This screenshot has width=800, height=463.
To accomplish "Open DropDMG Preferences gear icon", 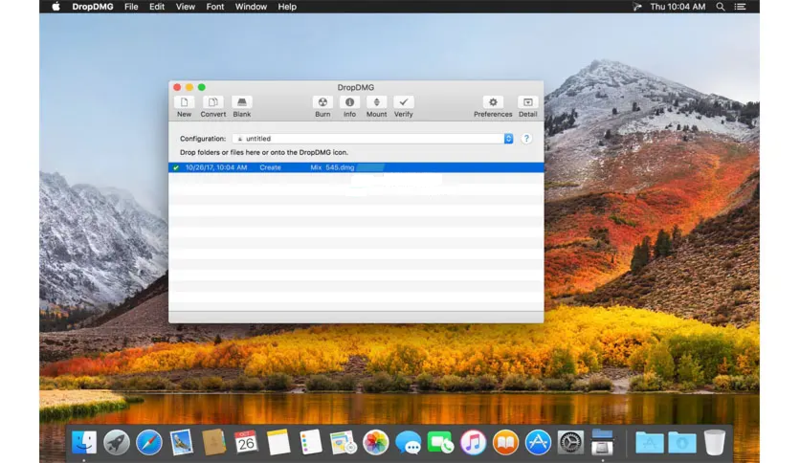I will point(493,102).
